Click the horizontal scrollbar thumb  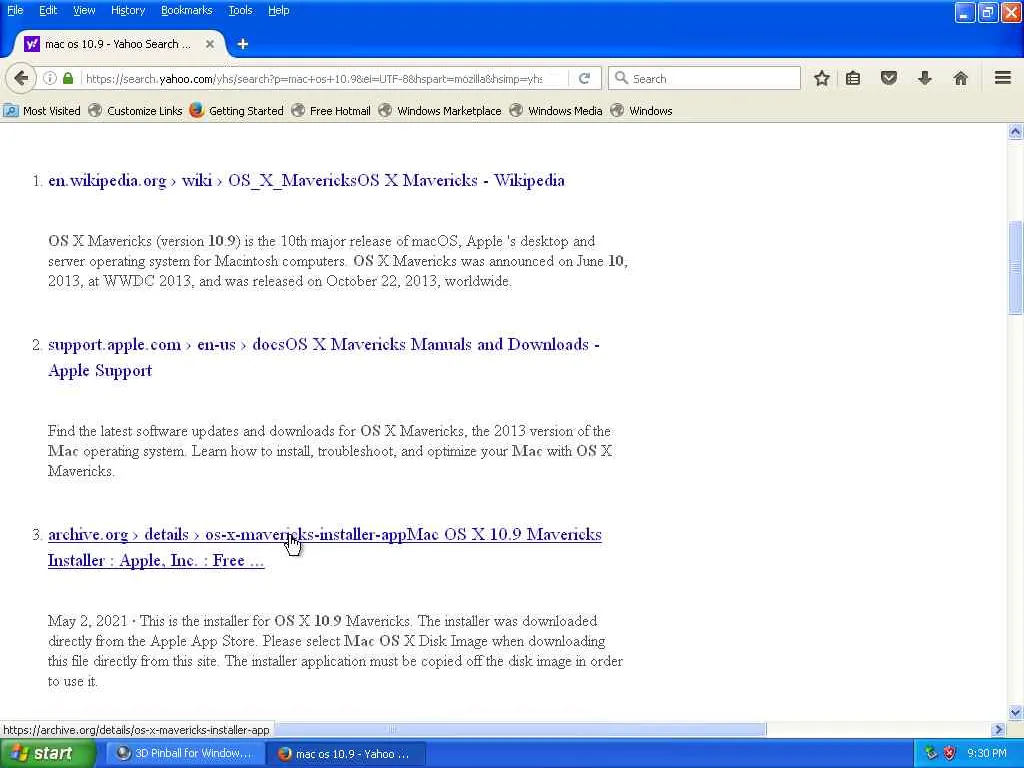[520, 729]
